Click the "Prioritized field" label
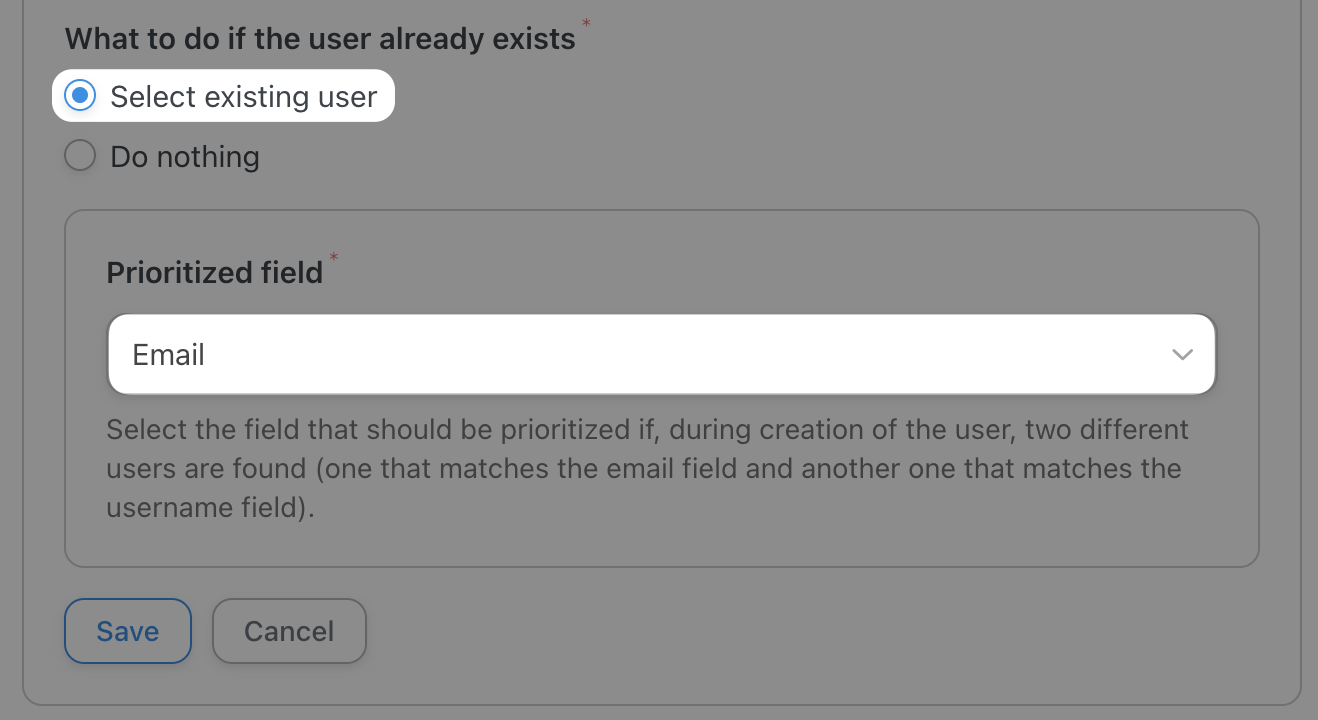Screen dimensions: 1318x720 tap(215, 273)
